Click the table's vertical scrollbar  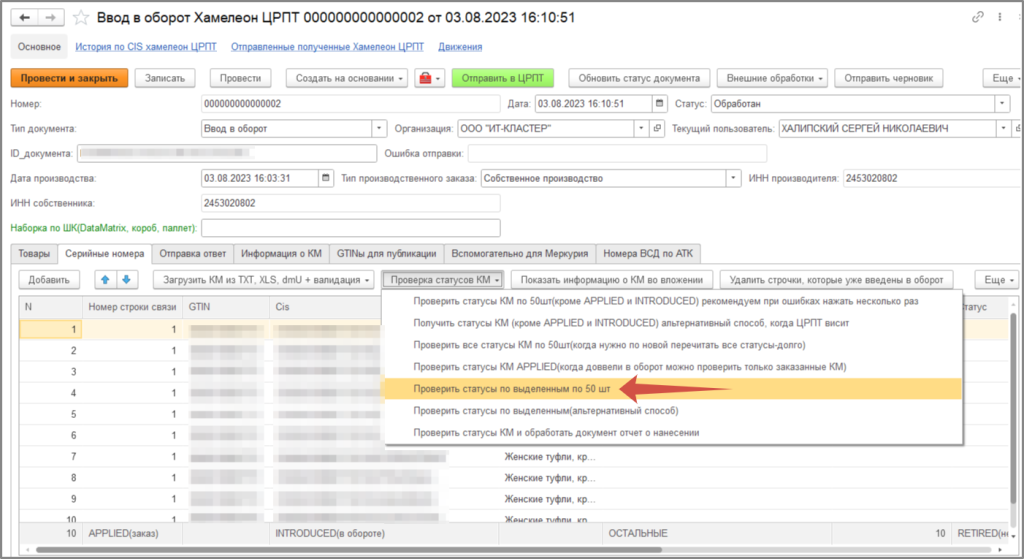pyautogui.click(x=1013, y=408)
